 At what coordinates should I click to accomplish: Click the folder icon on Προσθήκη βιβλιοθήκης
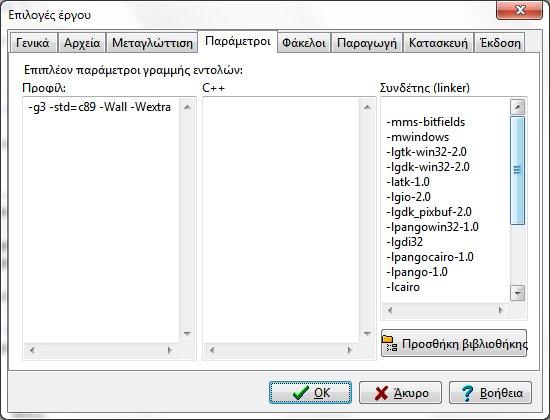click(x=390, y=344)
